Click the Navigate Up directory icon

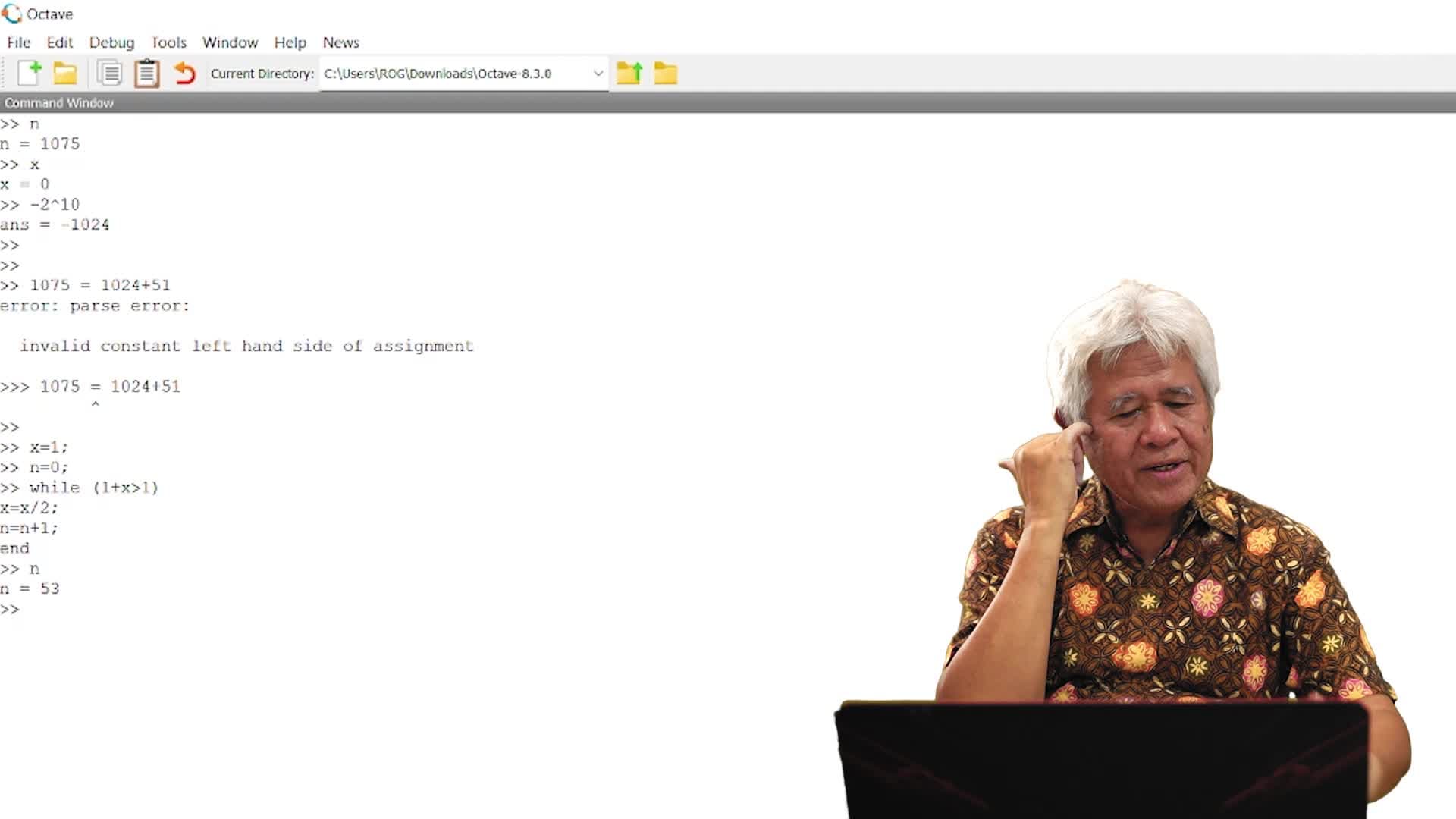coord(631,73)
